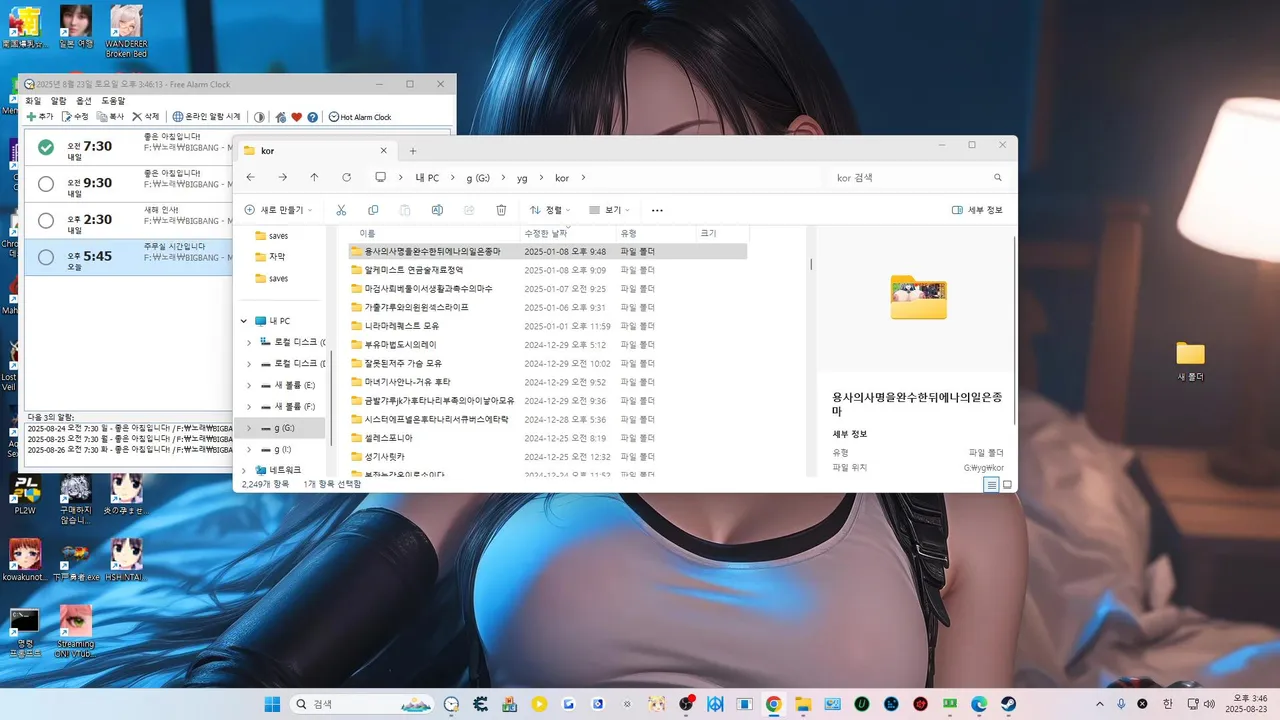The image size is (1280, 720).
Task: Add a new Explorer tab
Action: (x=413, y=151)
